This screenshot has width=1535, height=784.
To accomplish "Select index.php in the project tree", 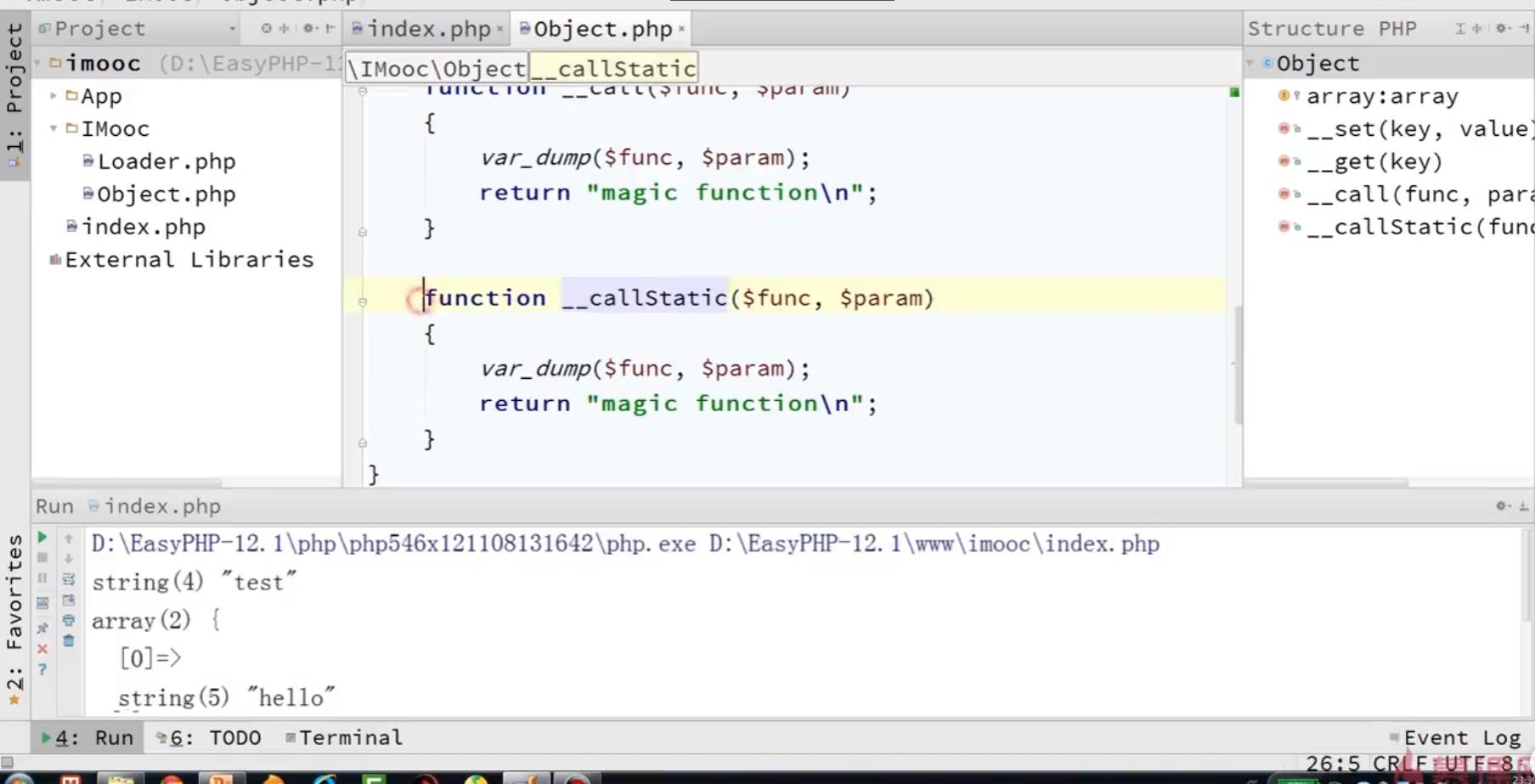I will click(x=136, y=227).
